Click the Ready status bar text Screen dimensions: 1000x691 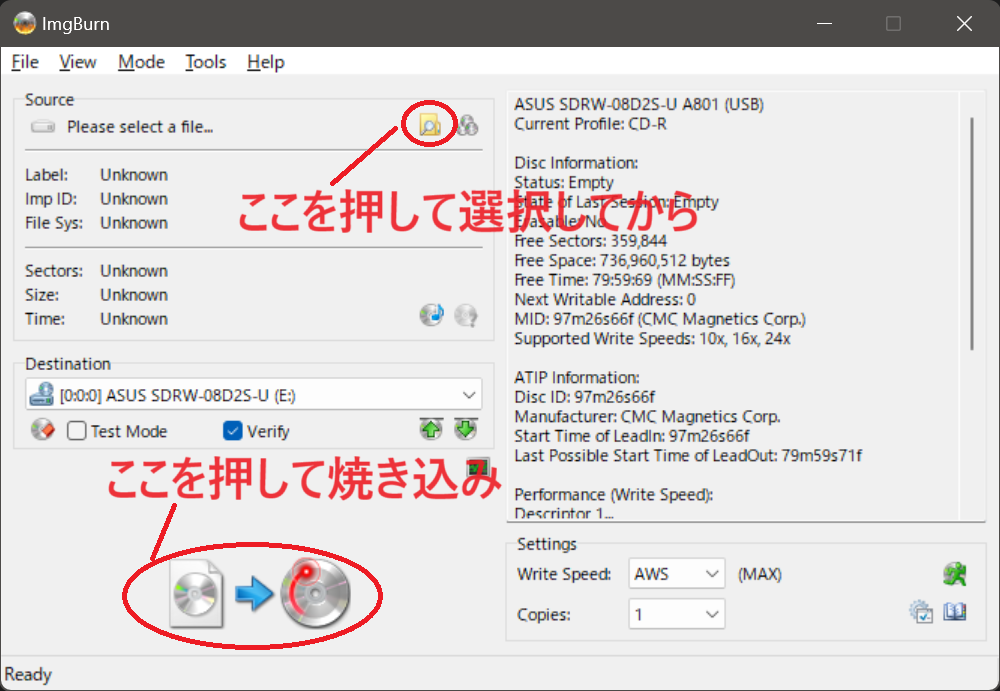[28, 674]
